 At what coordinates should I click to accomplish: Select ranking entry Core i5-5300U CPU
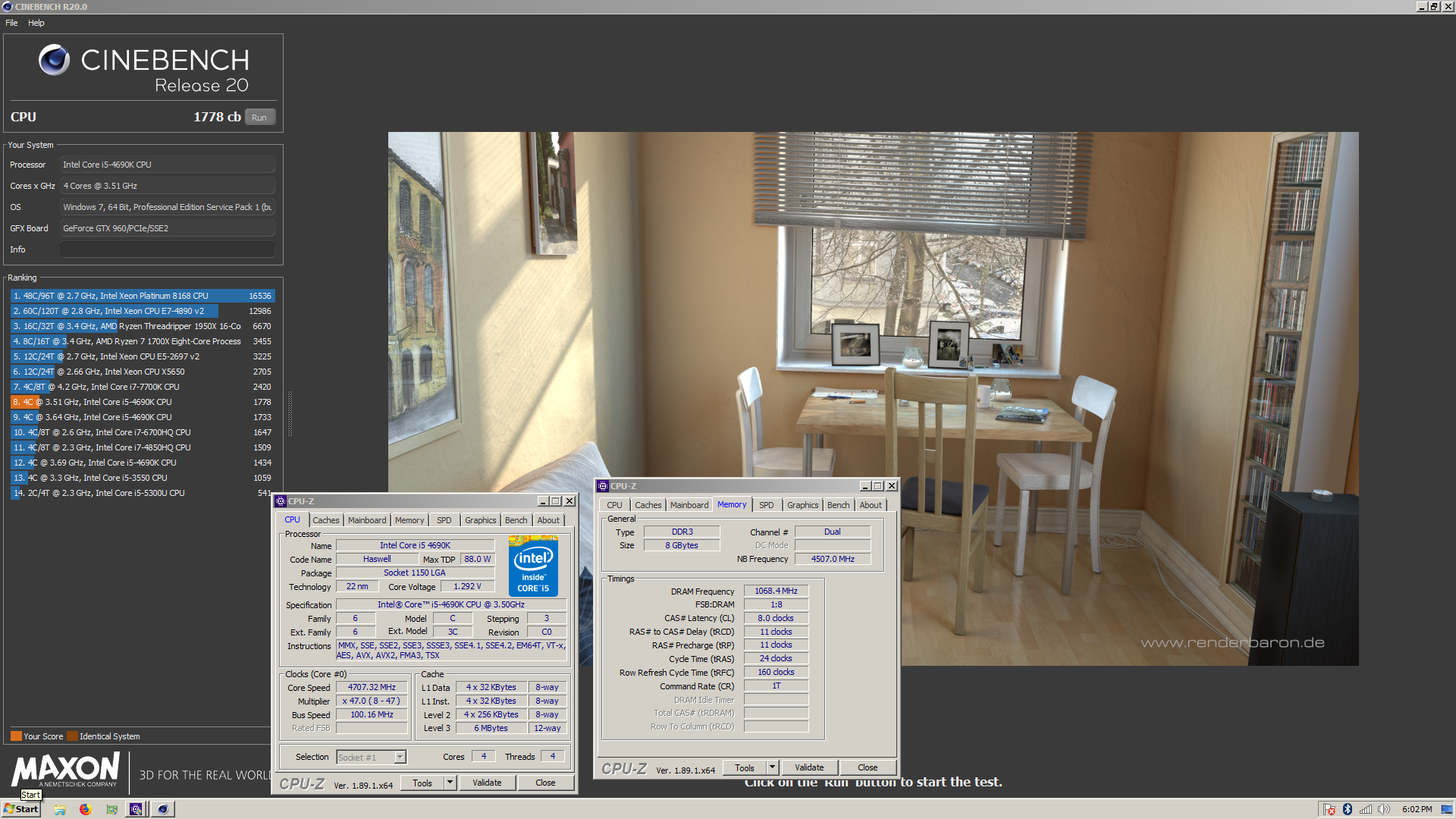click(x=142, y=493)
